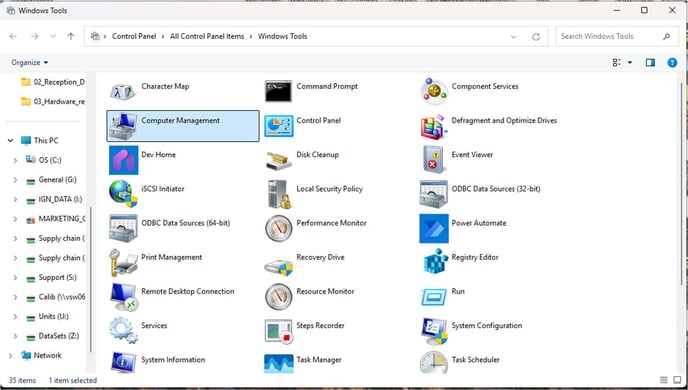Go to Control Panel breadcrumb
Screen dimensions: 688x390
click(134, 36)
